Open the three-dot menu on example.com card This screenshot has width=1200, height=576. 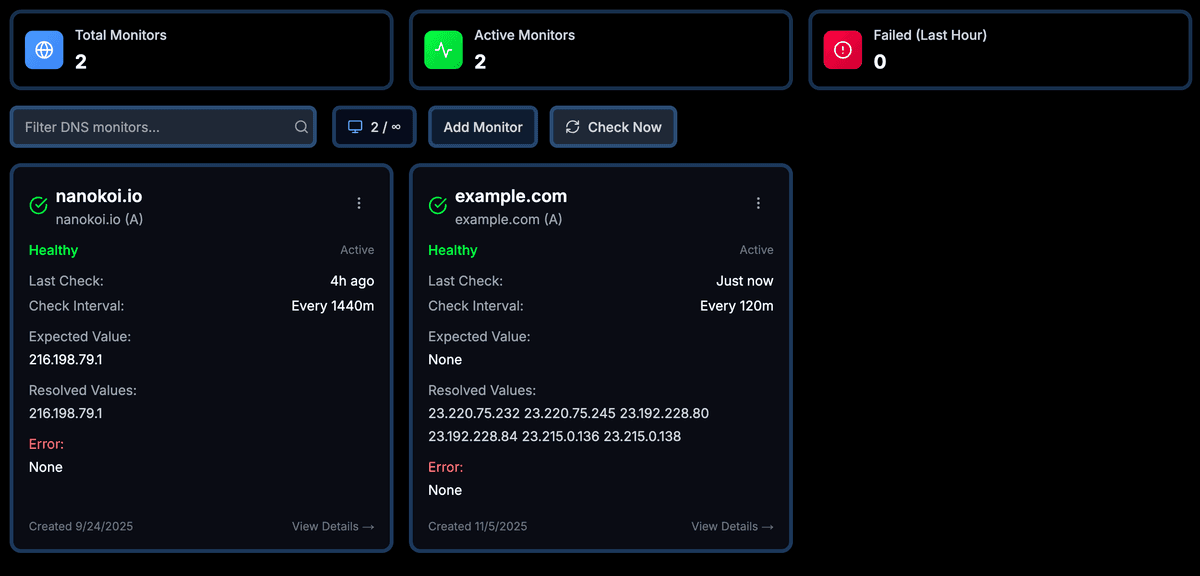pyautogui.click(x=758, y=203)
